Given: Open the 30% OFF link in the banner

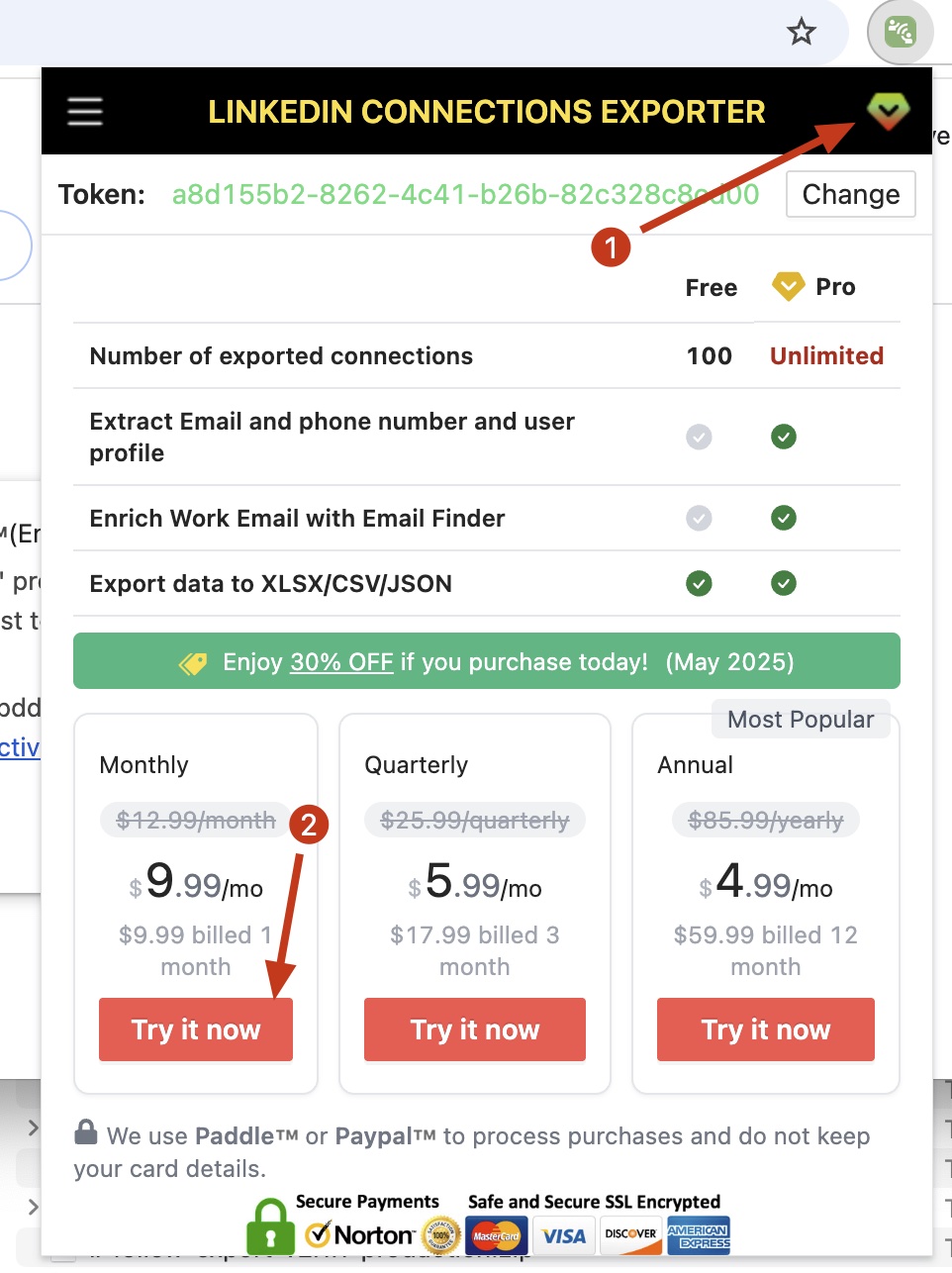Looking at the screenshot, I should pos(338,661).
